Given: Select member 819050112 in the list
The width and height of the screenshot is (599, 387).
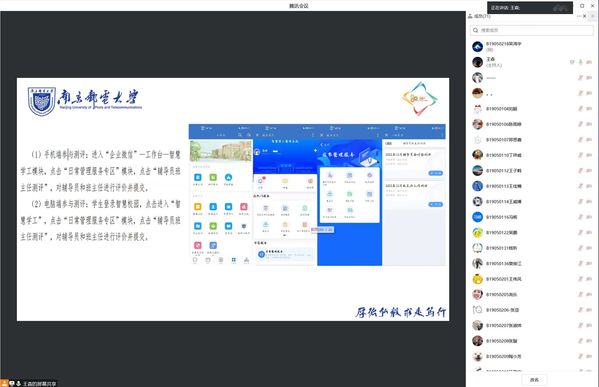Looking at the screenshot, I should point(532,170).
